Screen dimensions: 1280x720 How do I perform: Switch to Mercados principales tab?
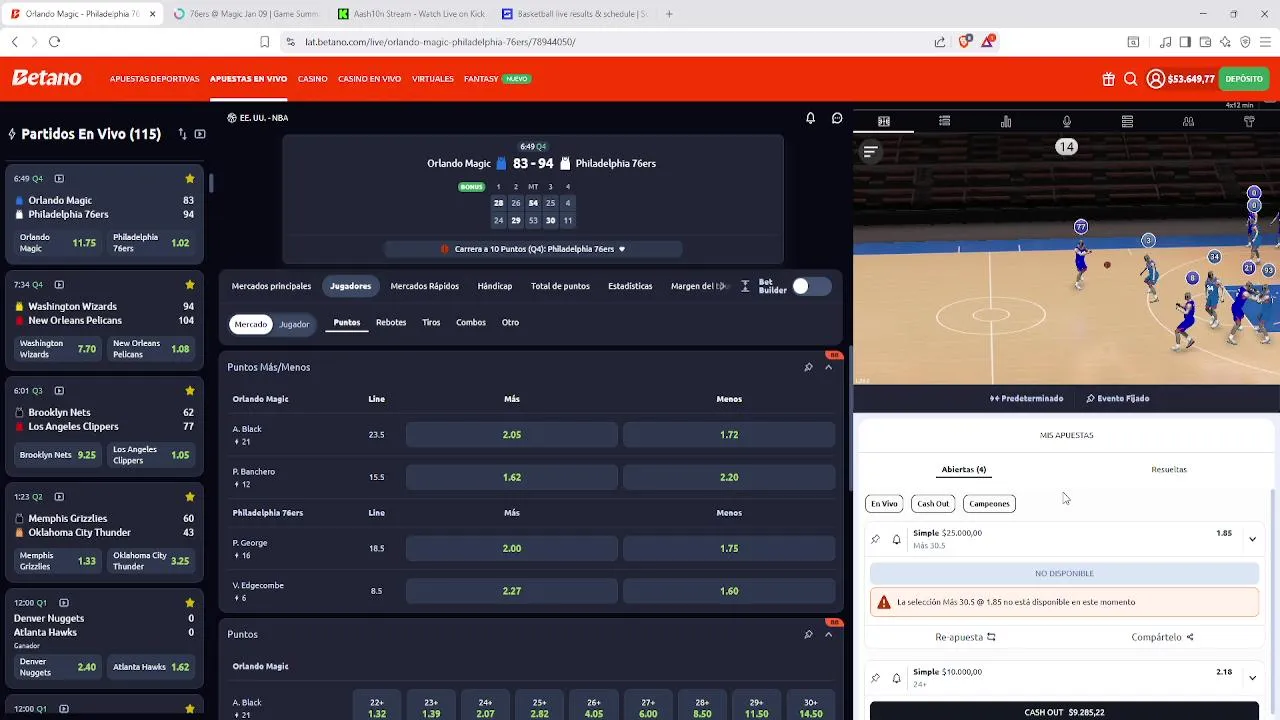tap(271, 286)
